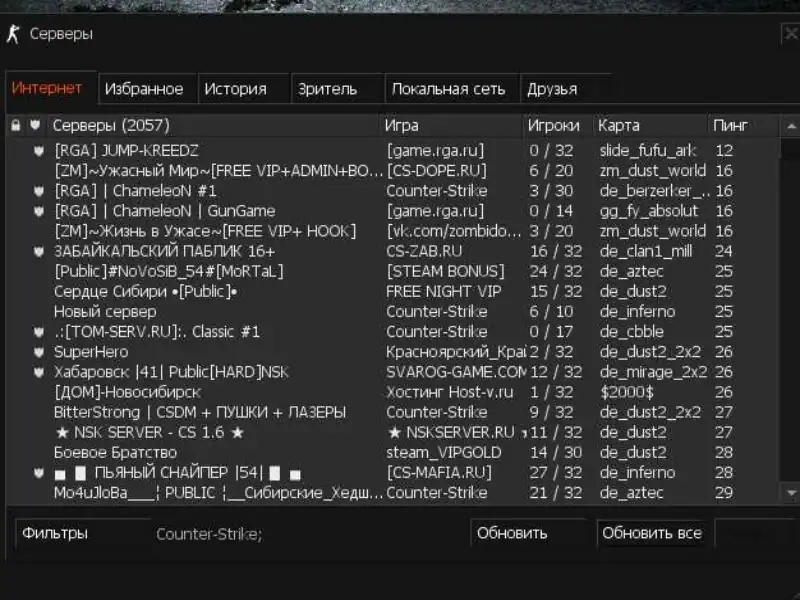This screenshot has width=800, height=600.
Task: Click shield icon beside Хабаровск |41| server
Action: [x=39, y=372]
